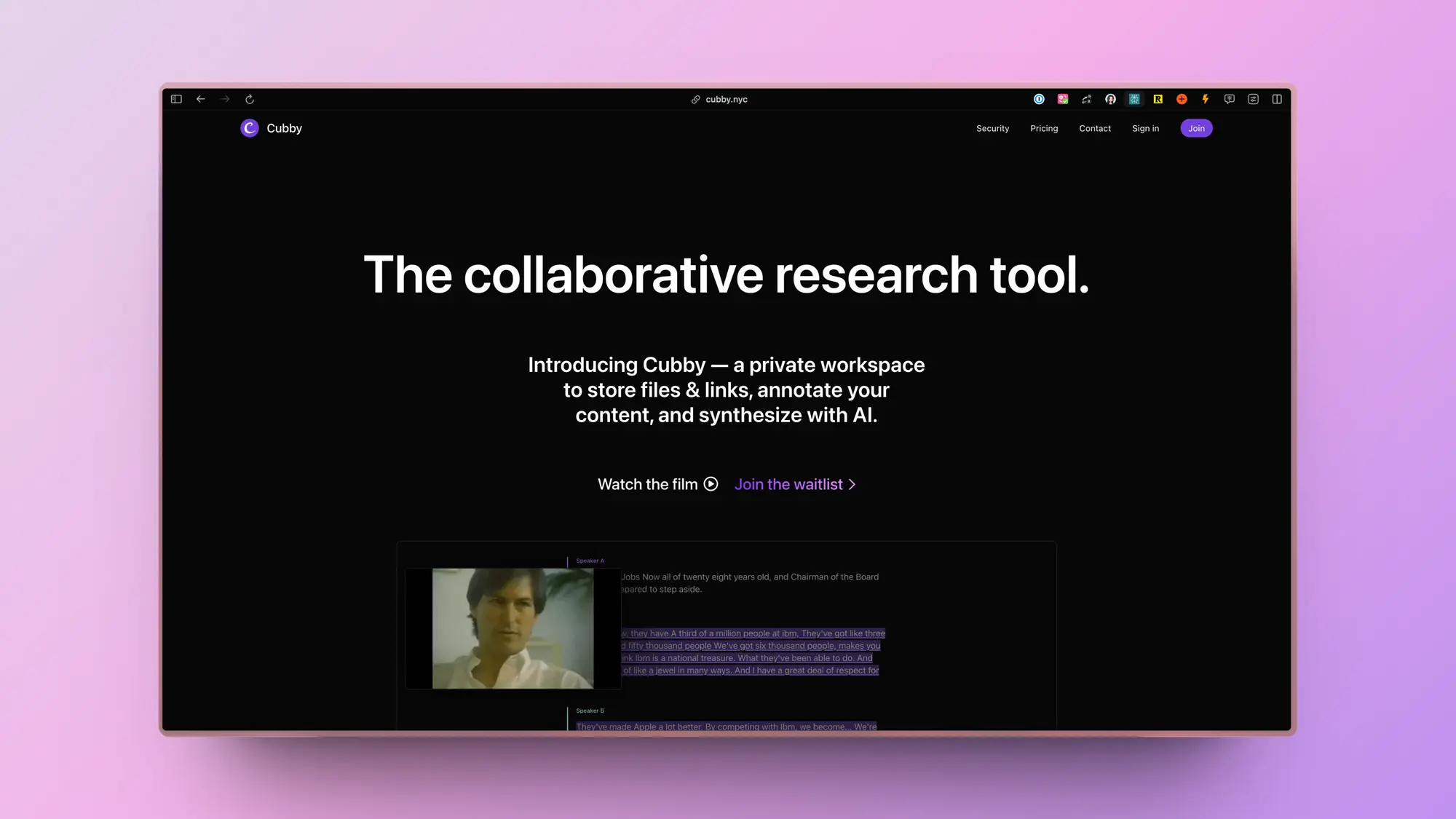The width and height of the screenshot is (1456, 819).
Task: Open the orange plus extension
Action: coord(1182,99)
